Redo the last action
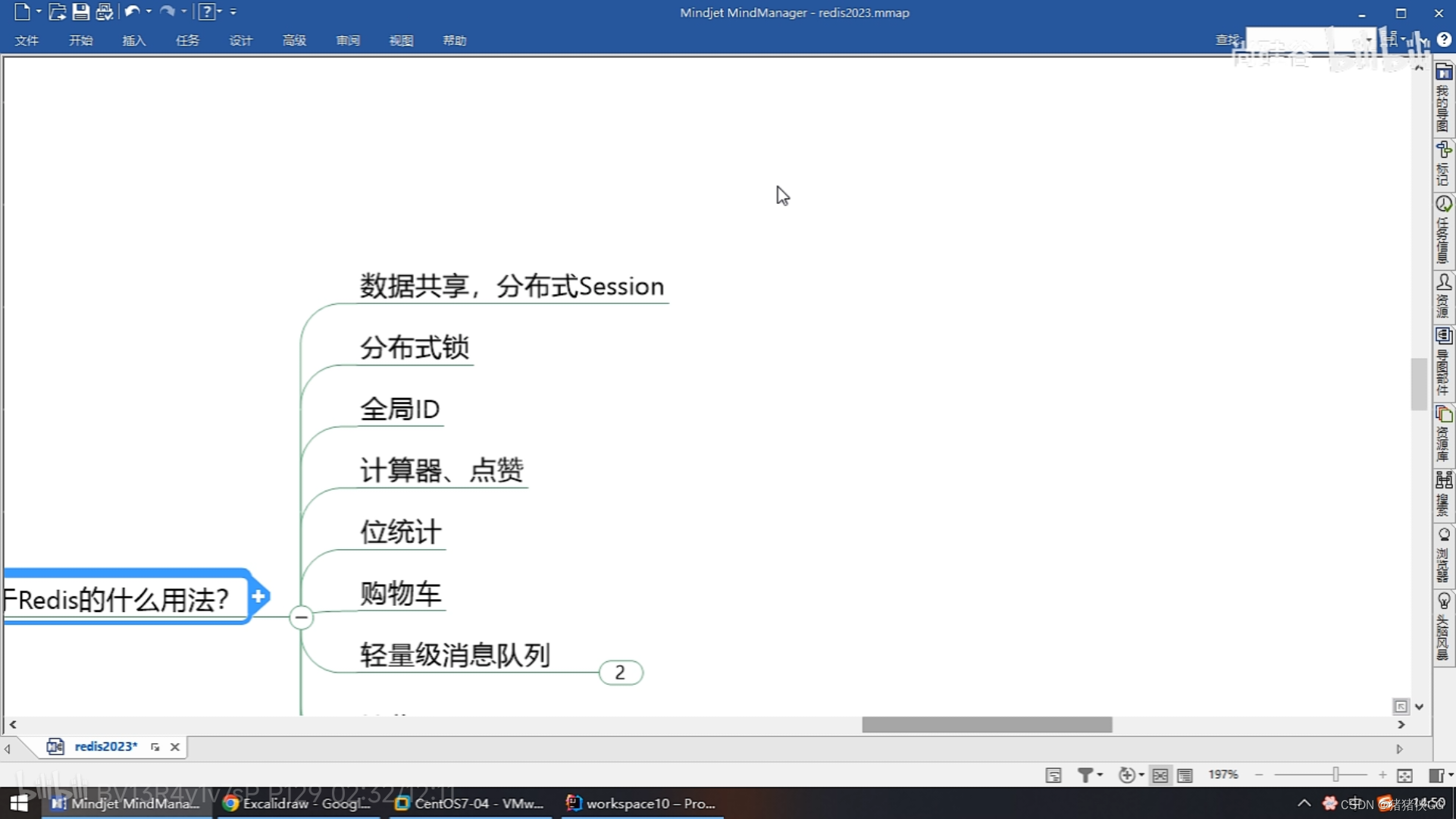 pyautogui.click(x=168, y=11)
